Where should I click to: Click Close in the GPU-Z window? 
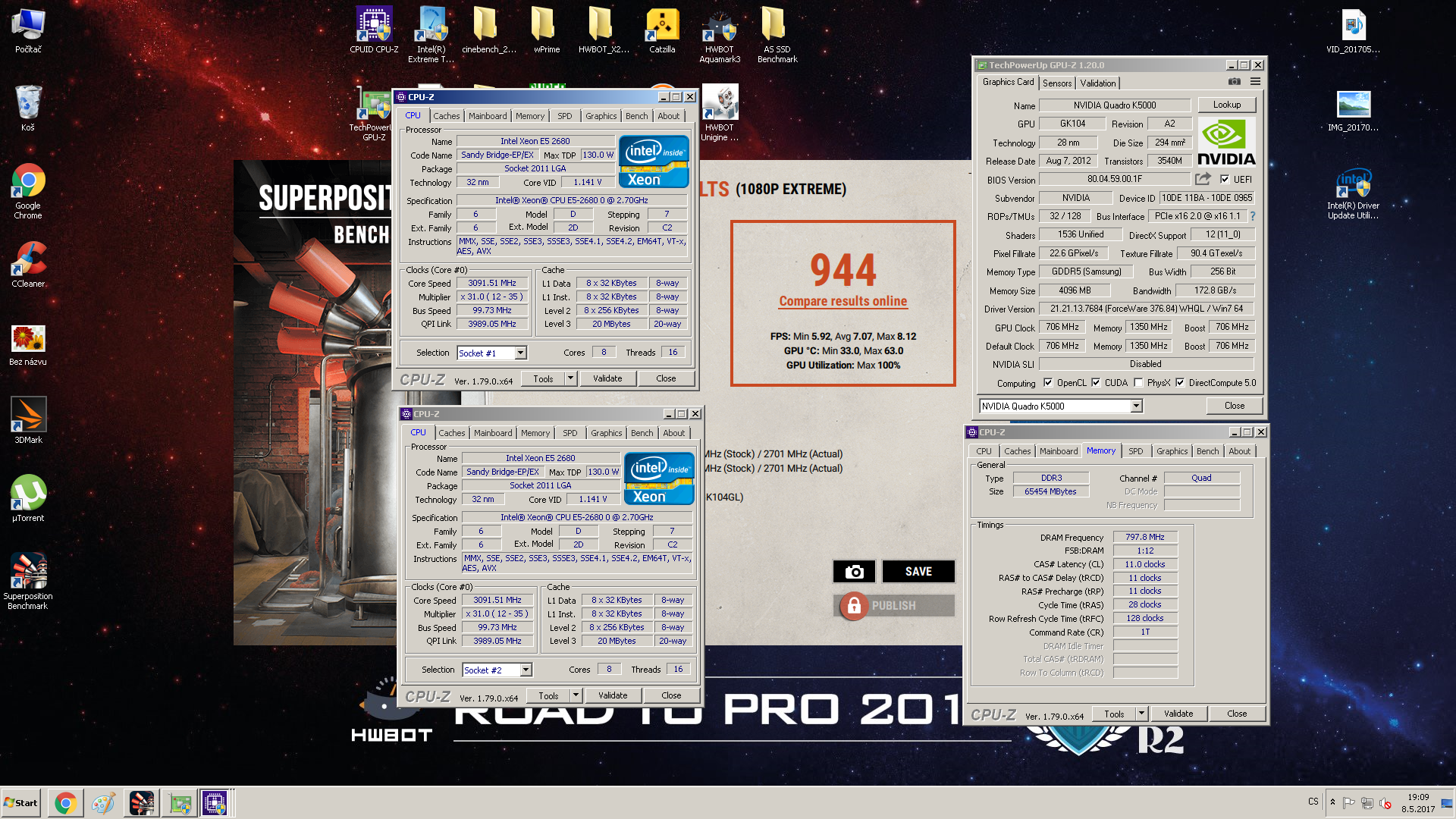click(1235, 406)
